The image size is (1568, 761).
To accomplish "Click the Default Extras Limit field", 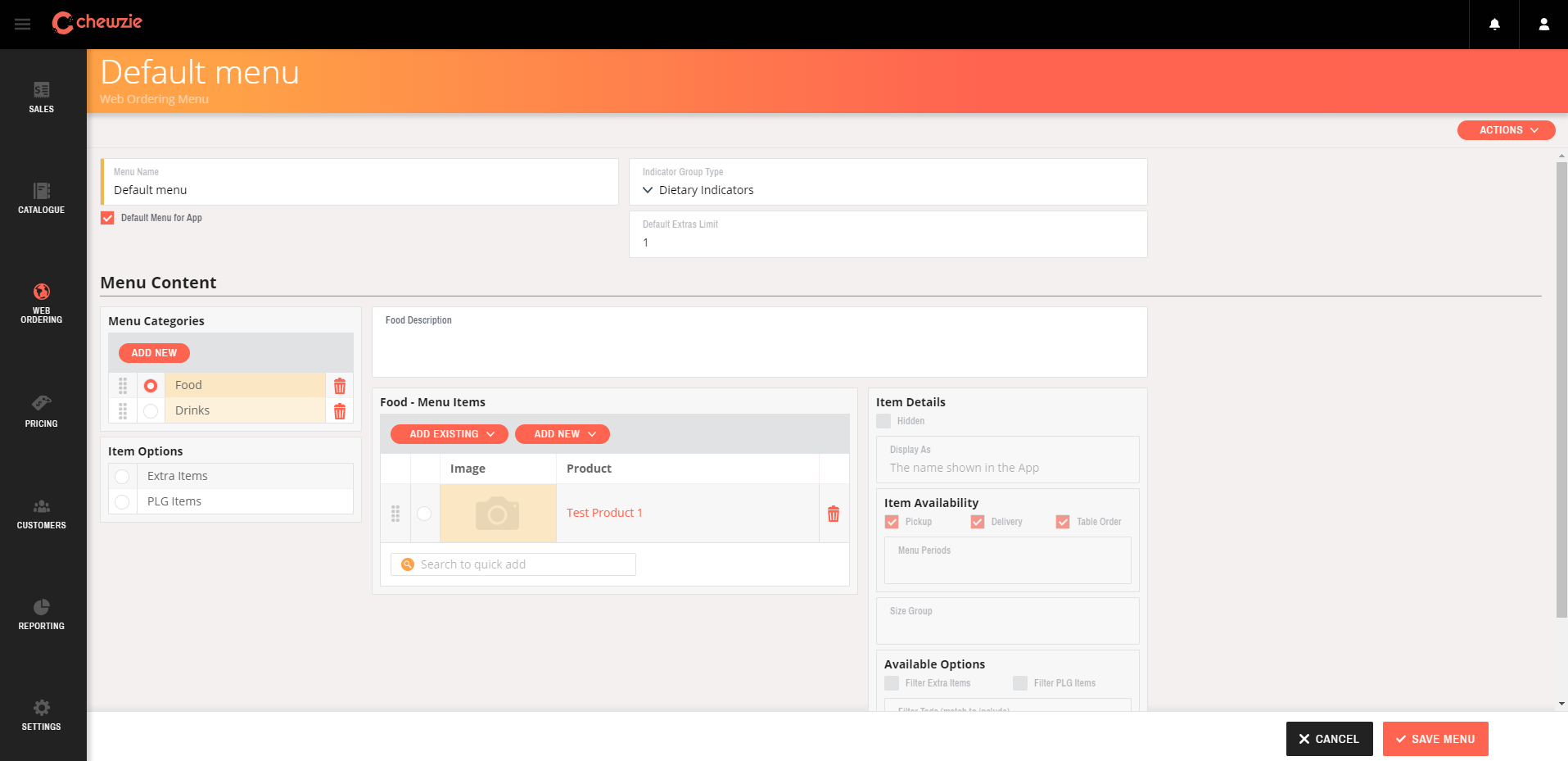I will click(888, 234).
